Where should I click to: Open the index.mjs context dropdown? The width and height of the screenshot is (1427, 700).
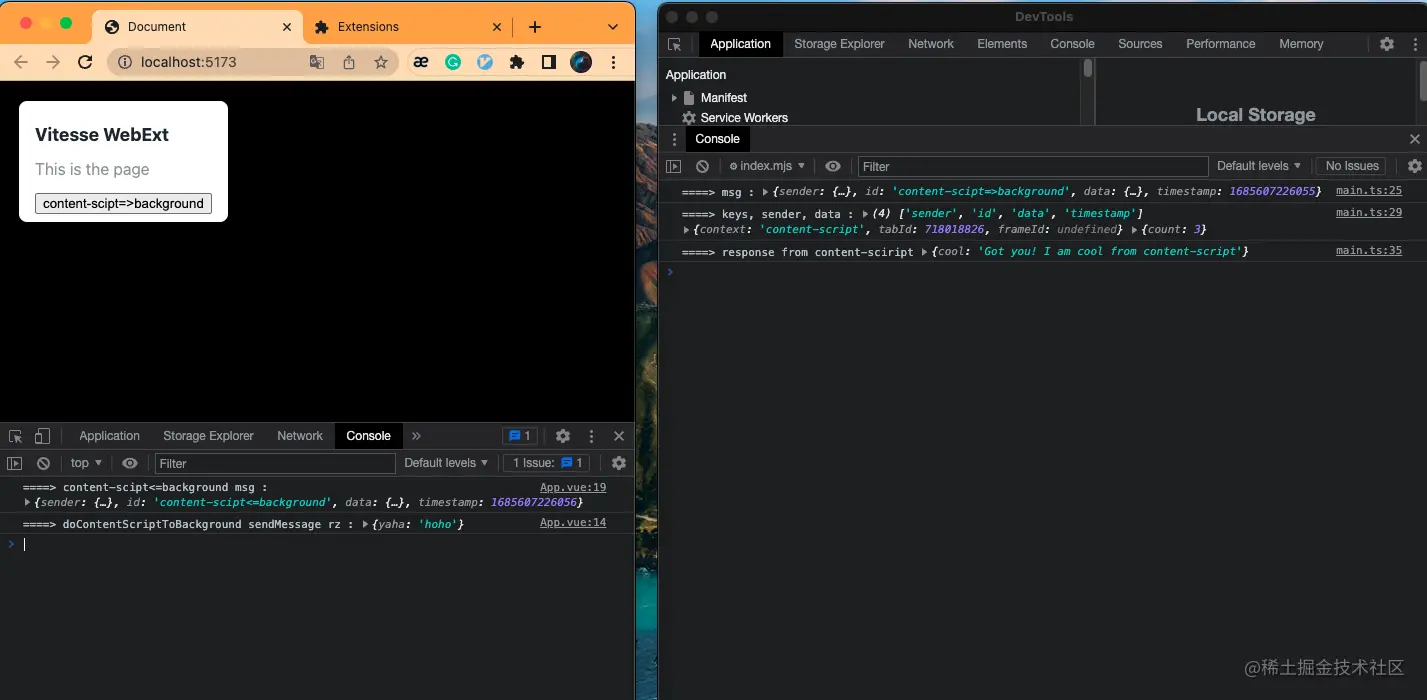(767, 166)
